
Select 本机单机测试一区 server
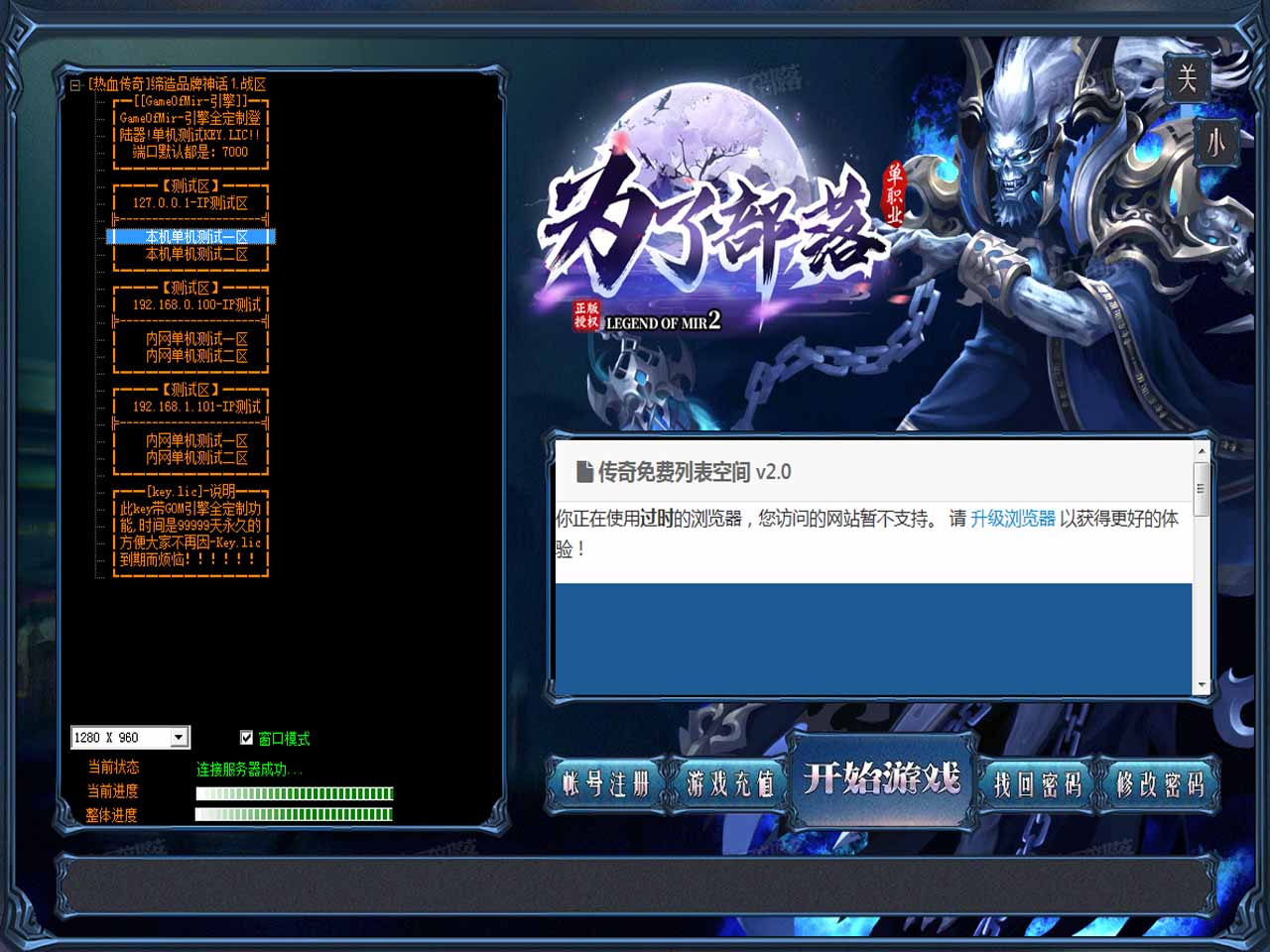tap(195, 237)
